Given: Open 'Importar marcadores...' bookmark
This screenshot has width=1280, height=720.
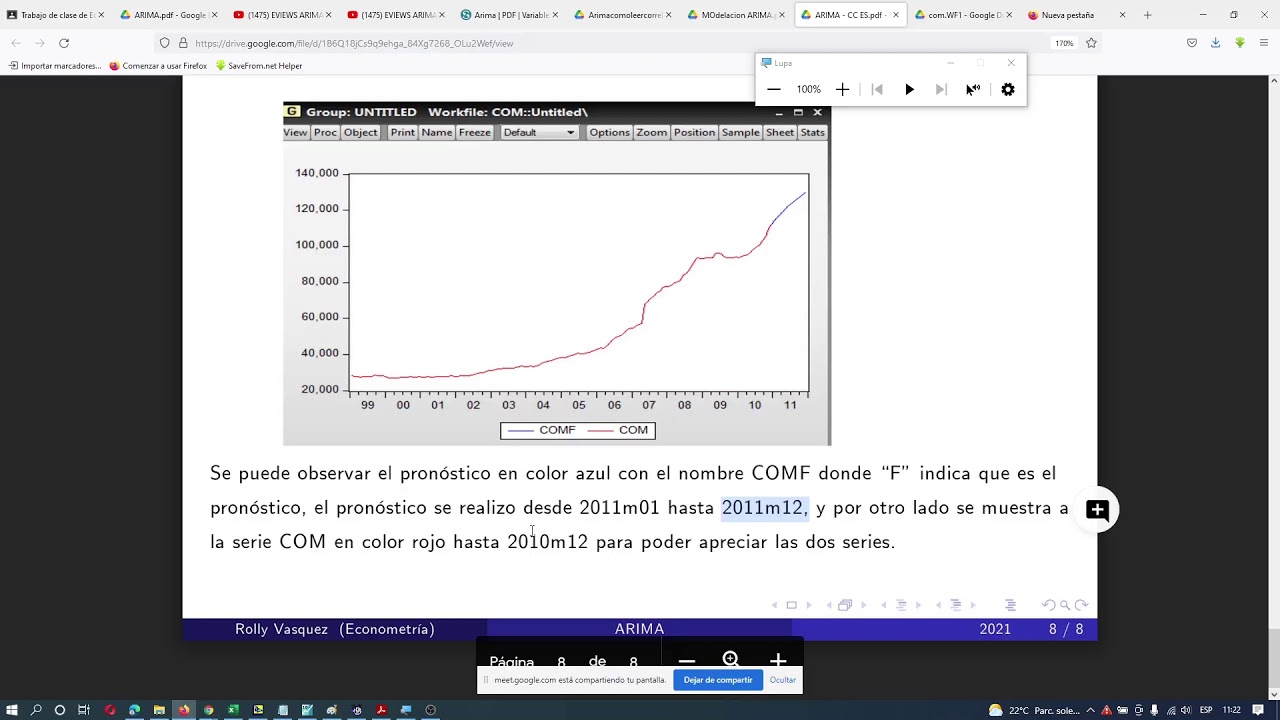Looking at the screenshot, I should [55, 66].
